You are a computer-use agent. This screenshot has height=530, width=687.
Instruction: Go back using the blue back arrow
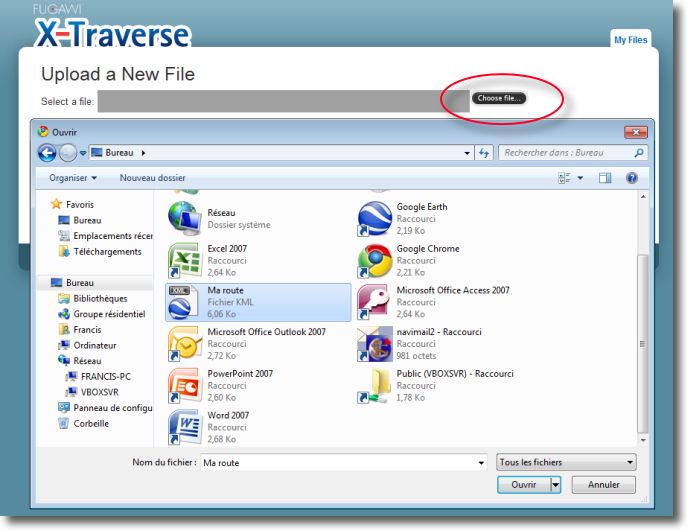(47, 153)
